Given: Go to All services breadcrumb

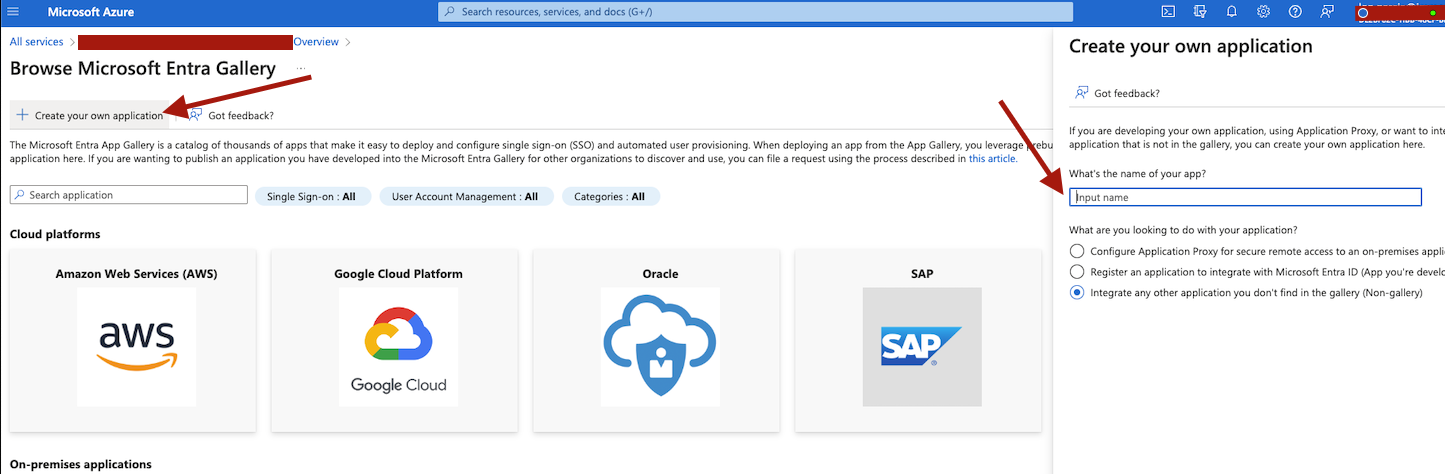Looking at the screenshot, I should 36,42.
